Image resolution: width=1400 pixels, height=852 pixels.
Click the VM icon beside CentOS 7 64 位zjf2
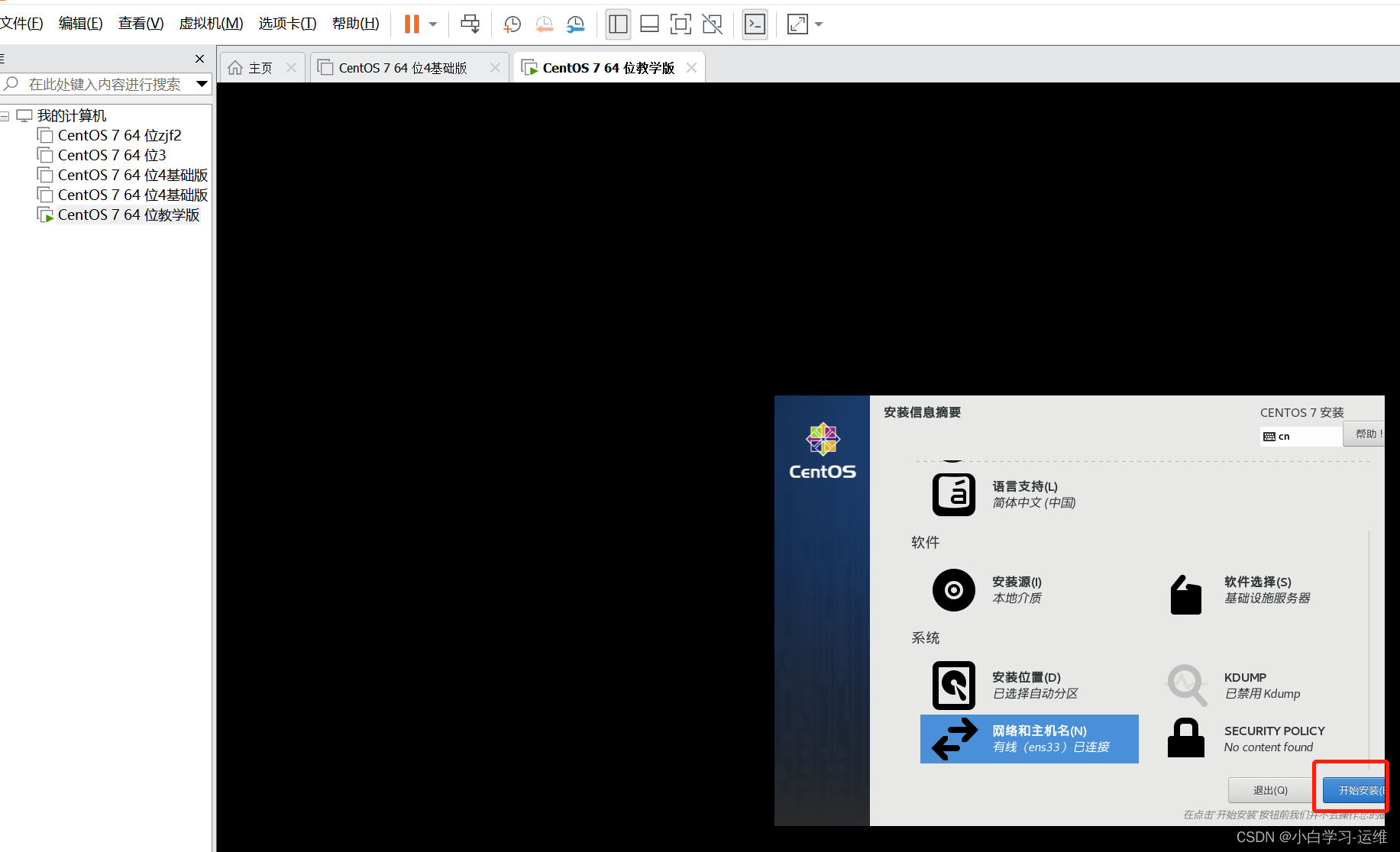(x=45, y=135)
